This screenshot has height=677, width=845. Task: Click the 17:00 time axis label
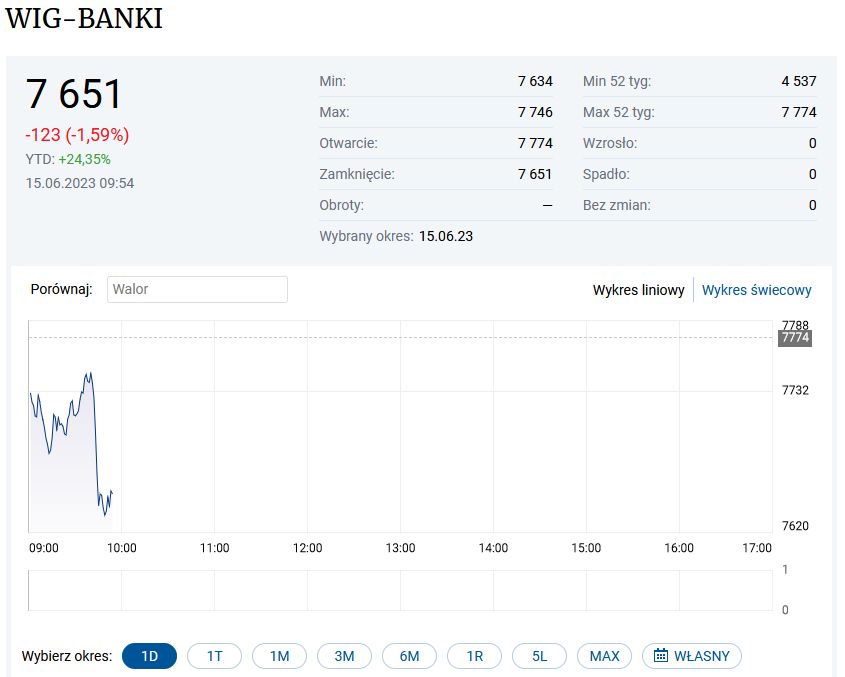click(x=757, y=548)
